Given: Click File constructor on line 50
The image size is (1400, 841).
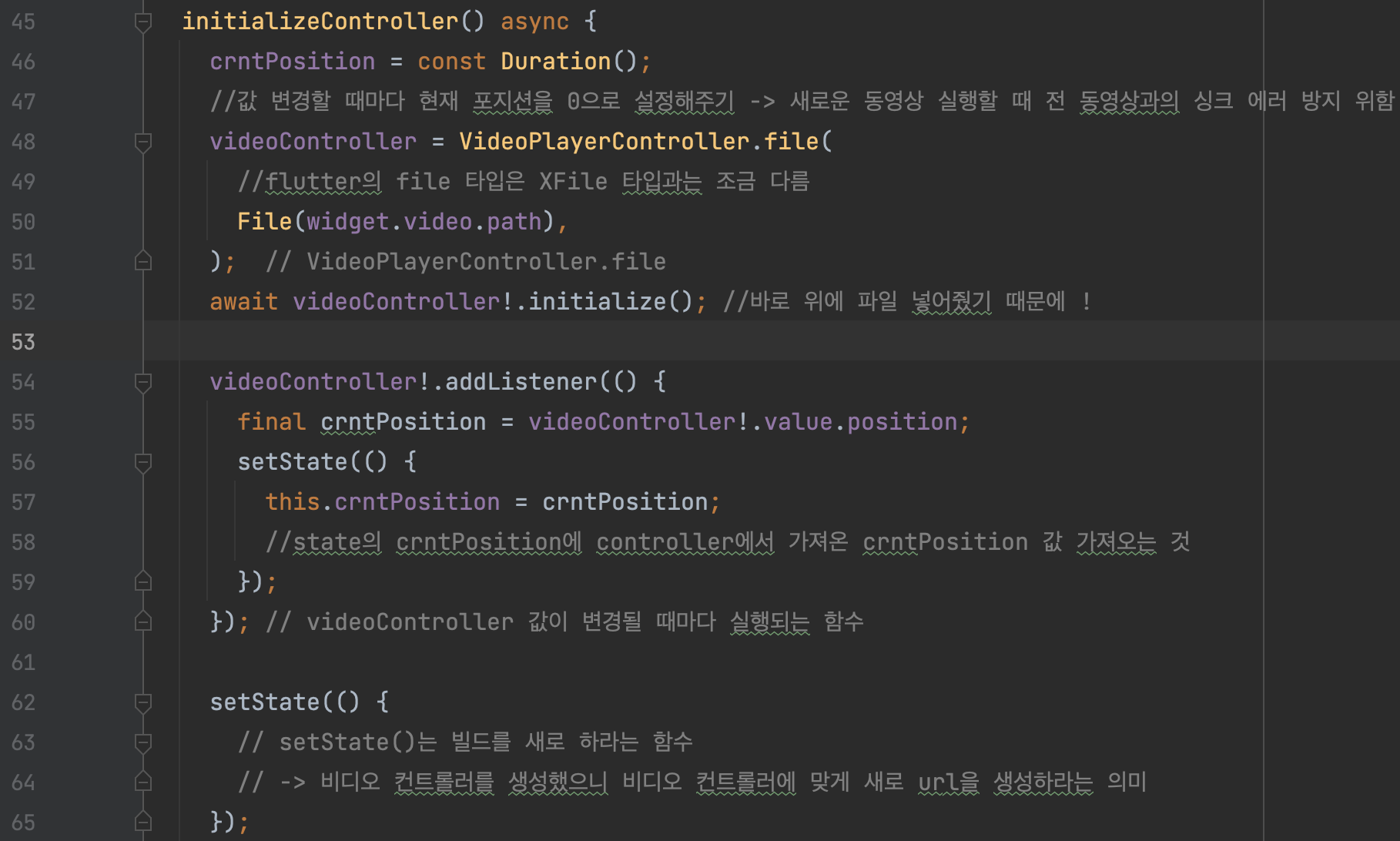Looking at the screenshot, I should click(x=265, y=222).
